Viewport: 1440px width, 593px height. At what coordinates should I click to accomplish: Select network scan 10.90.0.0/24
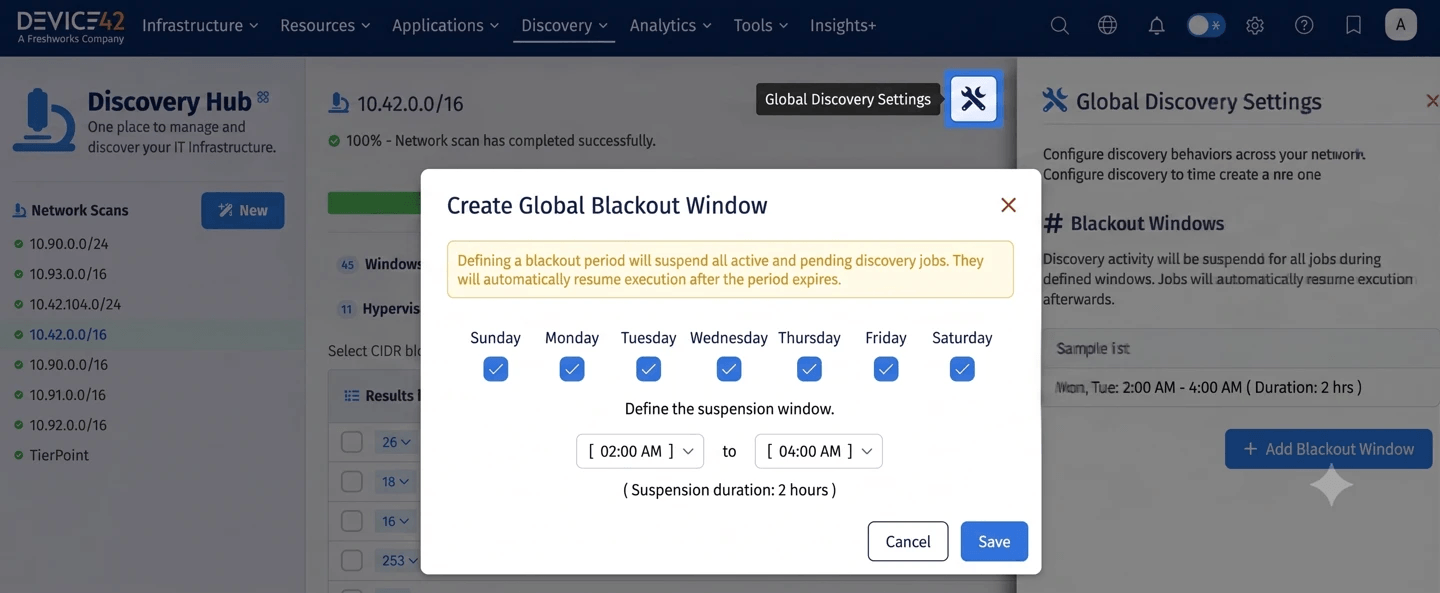click(68, 244)
